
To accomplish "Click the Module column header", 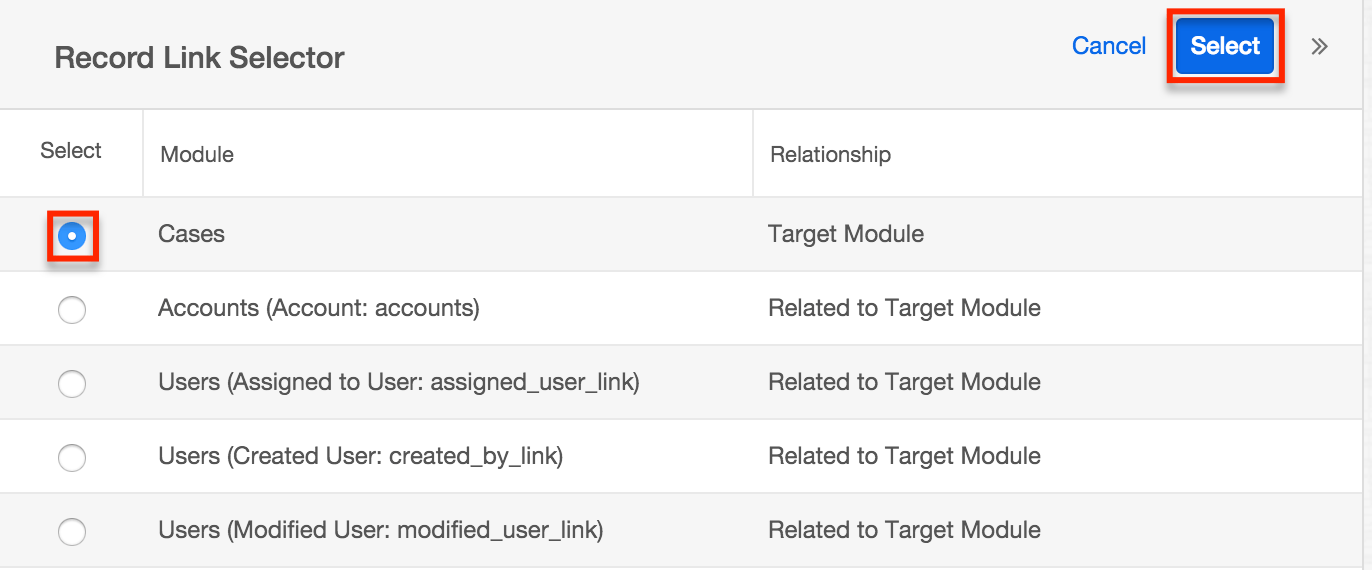I will click(197, 154).
